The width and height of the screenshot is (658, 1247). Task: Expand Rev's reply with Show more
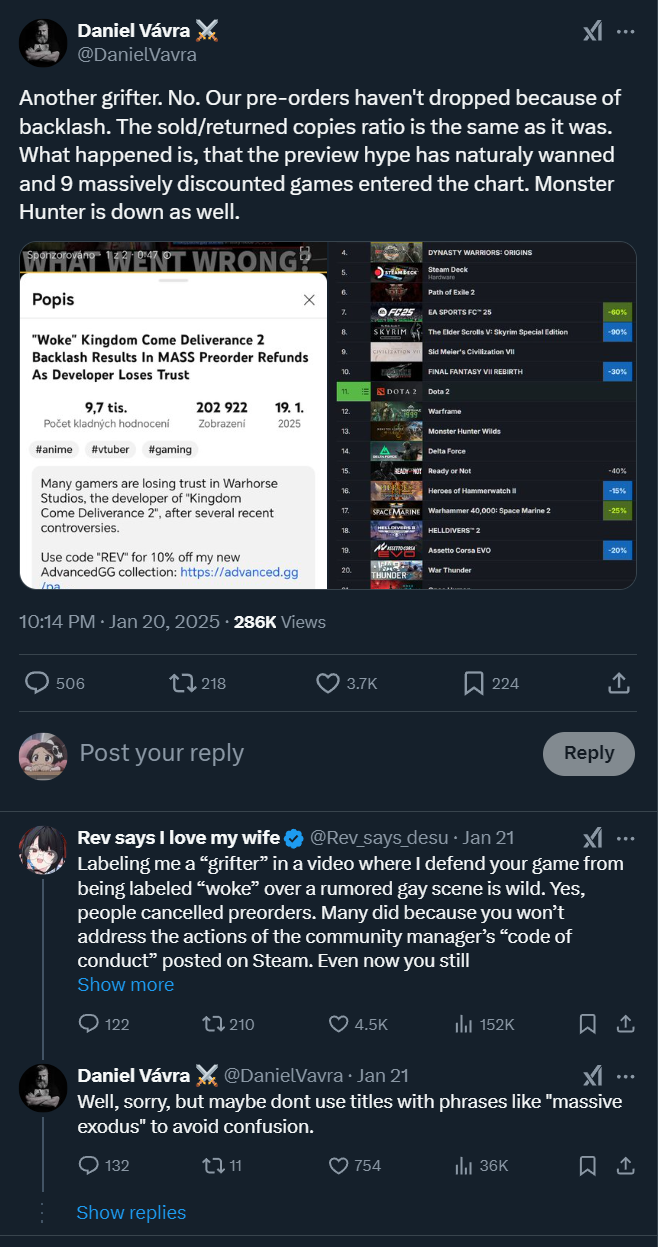click(x=126, y=985)
